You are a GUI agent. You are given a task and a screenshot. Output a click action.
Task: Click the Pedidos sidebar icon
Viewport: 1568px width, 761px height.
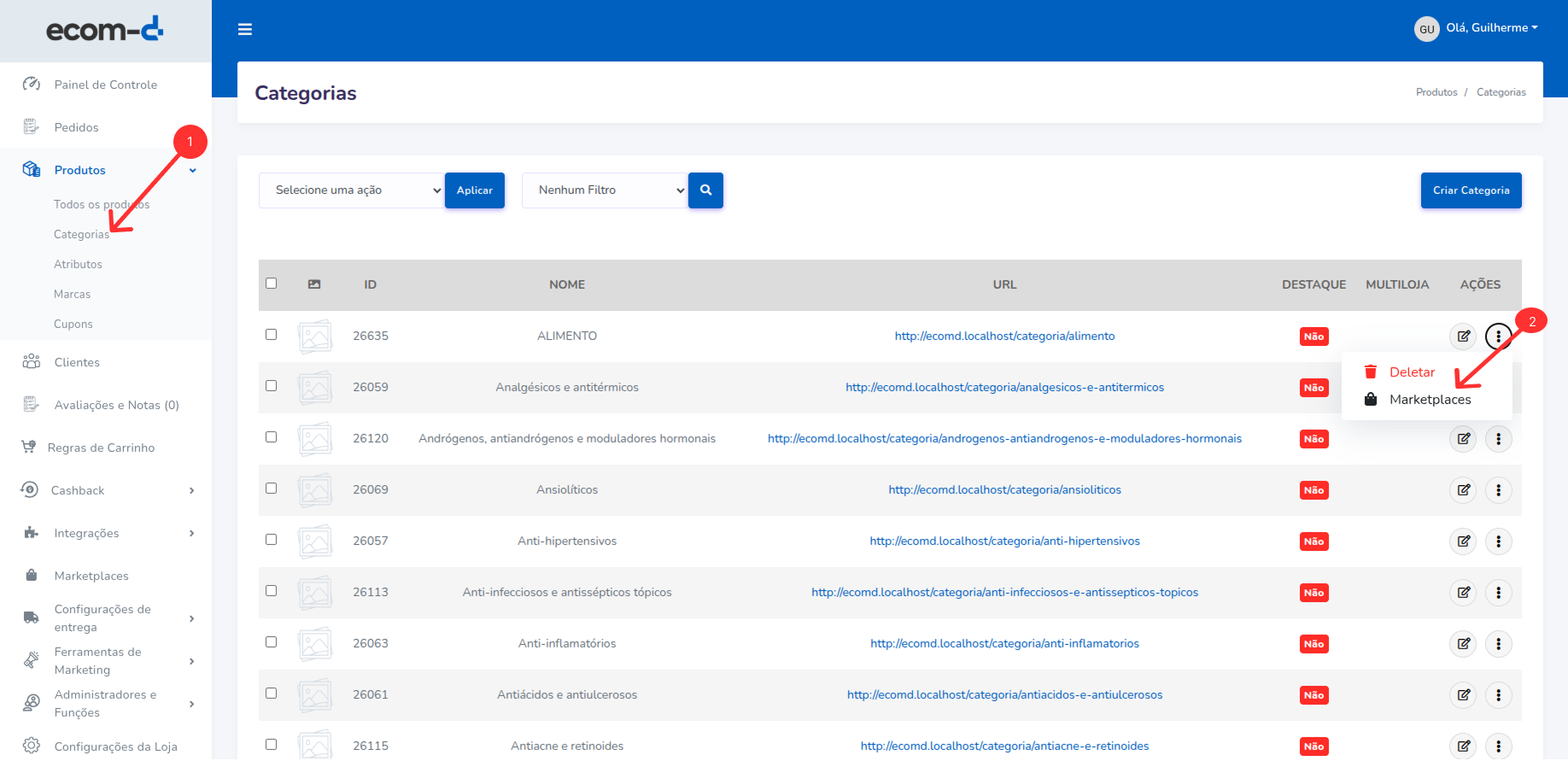pyautogui.click(x=32, y=126)
